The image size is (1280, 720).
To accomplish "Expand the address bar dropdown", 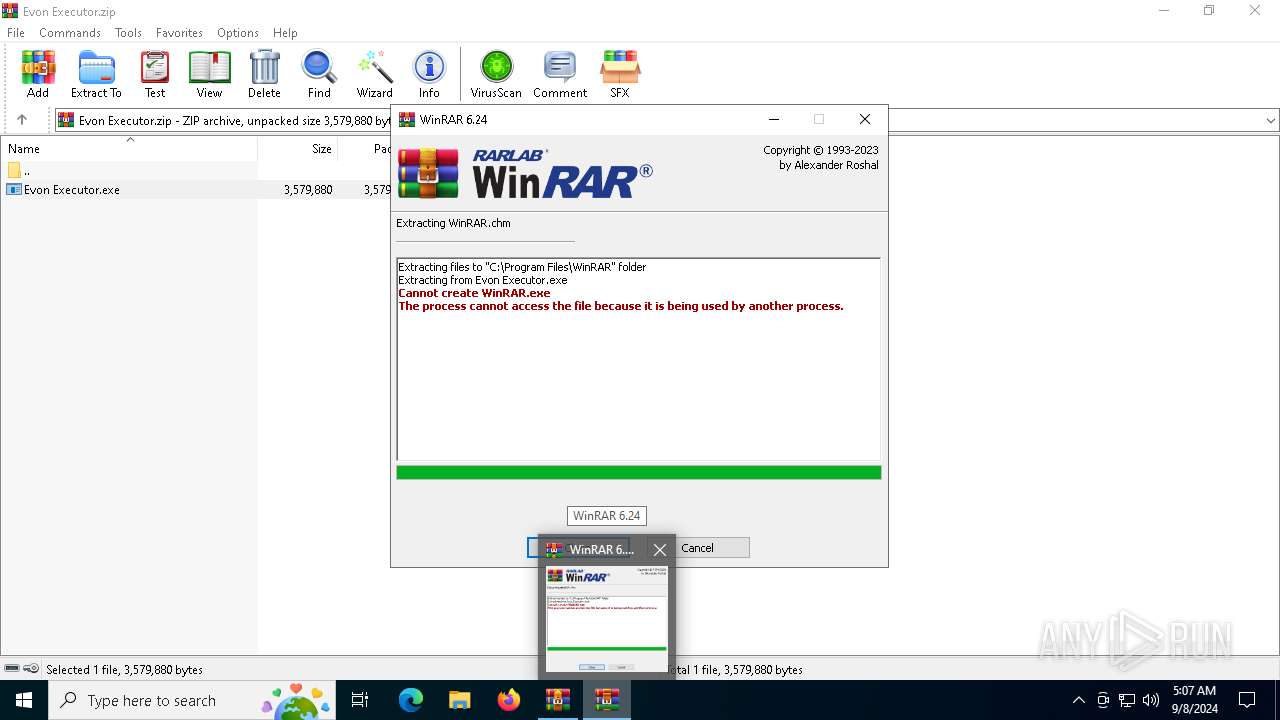I will point(1270,120).
